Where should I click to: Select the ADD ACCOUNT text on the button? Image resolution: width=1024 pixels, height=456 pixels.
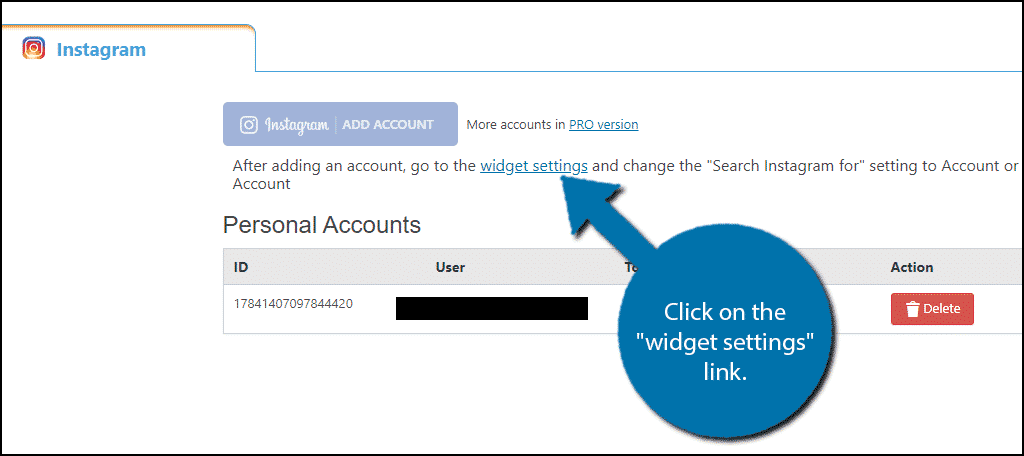point(388,124)
